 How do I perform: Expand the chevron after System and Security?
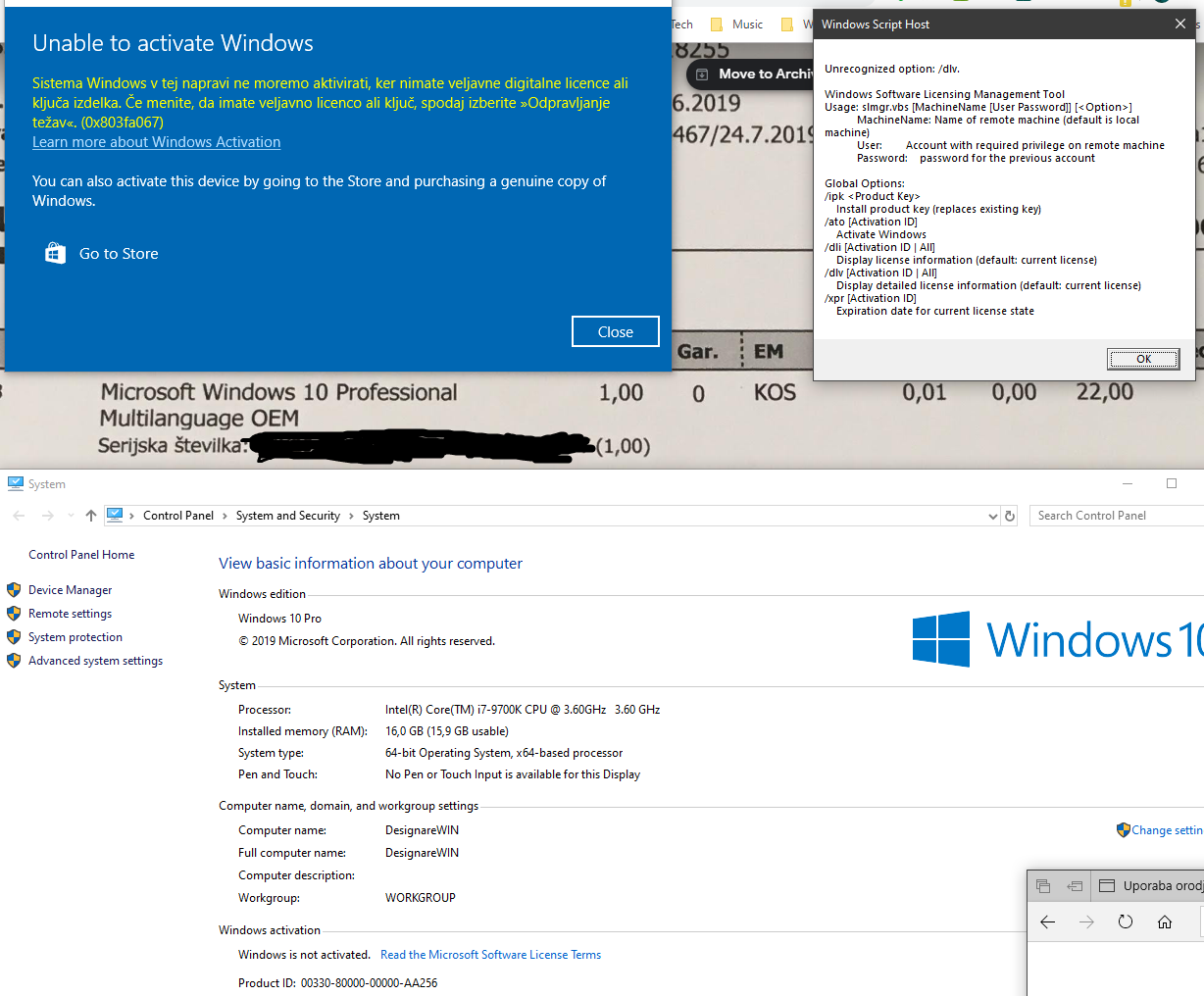(x=351, y=516)
